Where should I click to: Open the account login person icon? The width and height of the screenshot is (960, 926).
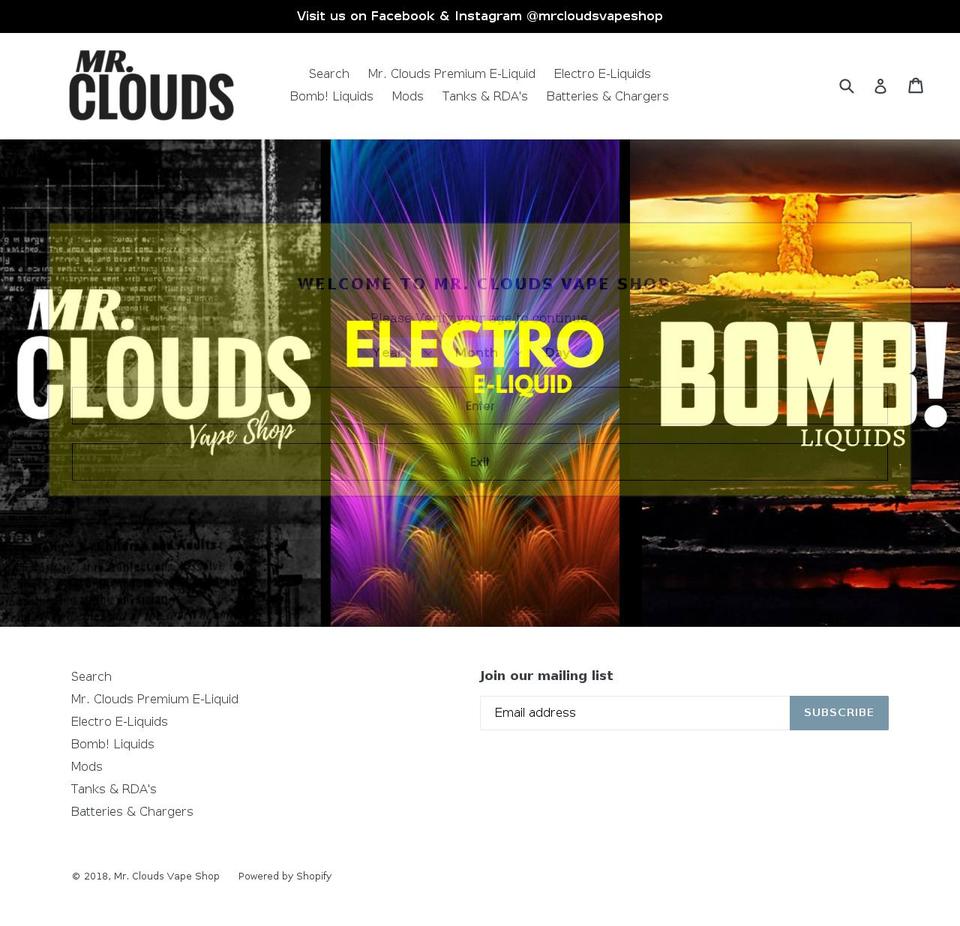click(880, 86)
